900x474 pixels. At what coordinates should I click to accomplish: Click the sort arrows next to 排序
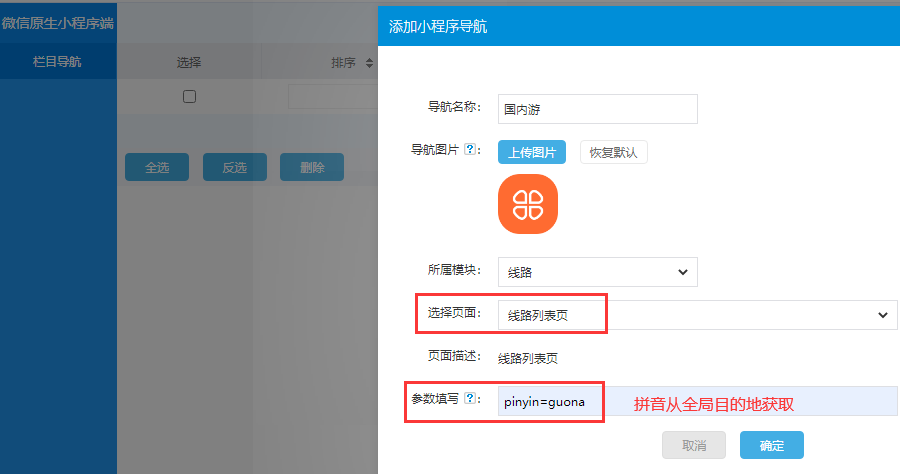(x=369, y=63)
